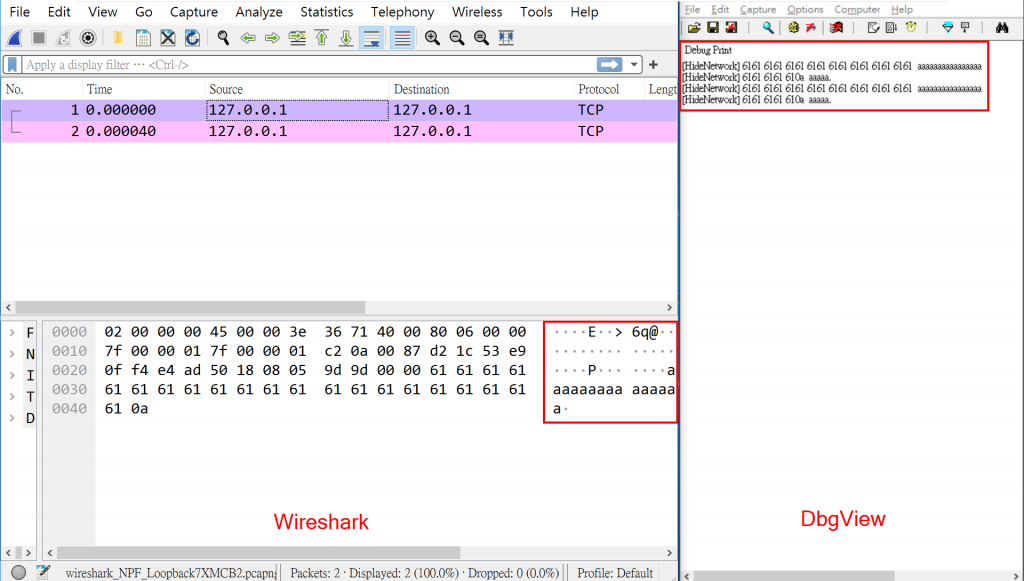Click hex offset 0010 in bytes pane
The width and height of the screenshot is (1024, 581).
pyautogui.click(x=69, y=351)
